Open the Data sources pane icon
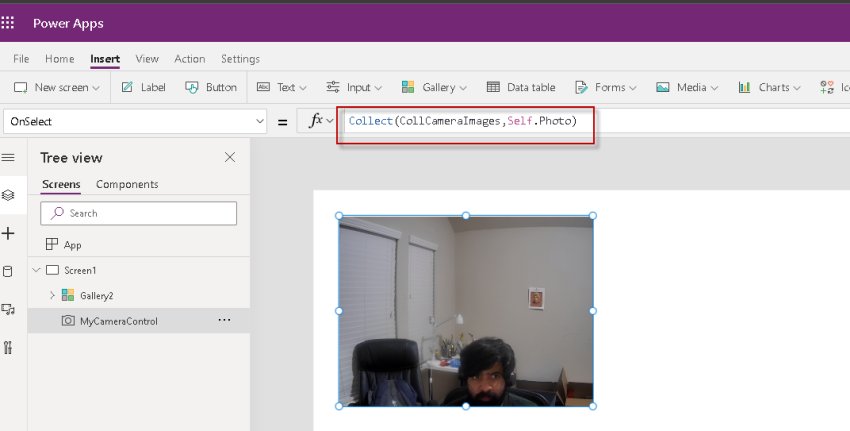This screenshot has width=850, height=431. (8, 272)
